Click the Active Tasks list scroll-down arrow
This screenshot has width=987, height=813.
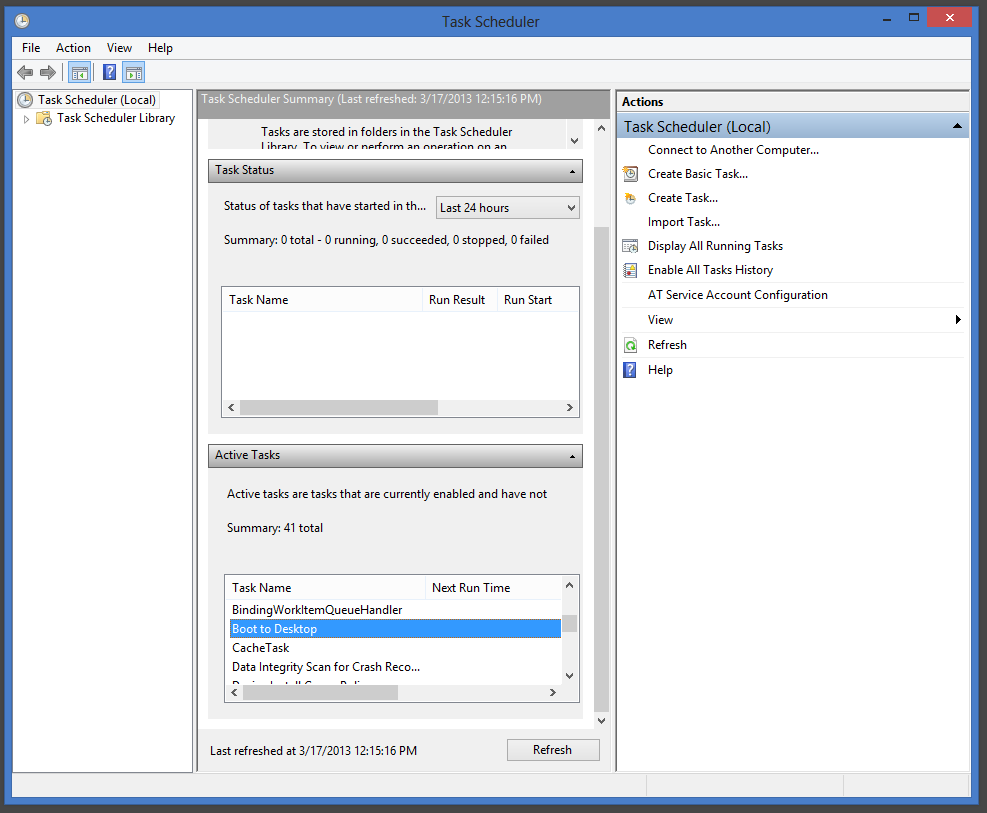[x=570, y=676]
